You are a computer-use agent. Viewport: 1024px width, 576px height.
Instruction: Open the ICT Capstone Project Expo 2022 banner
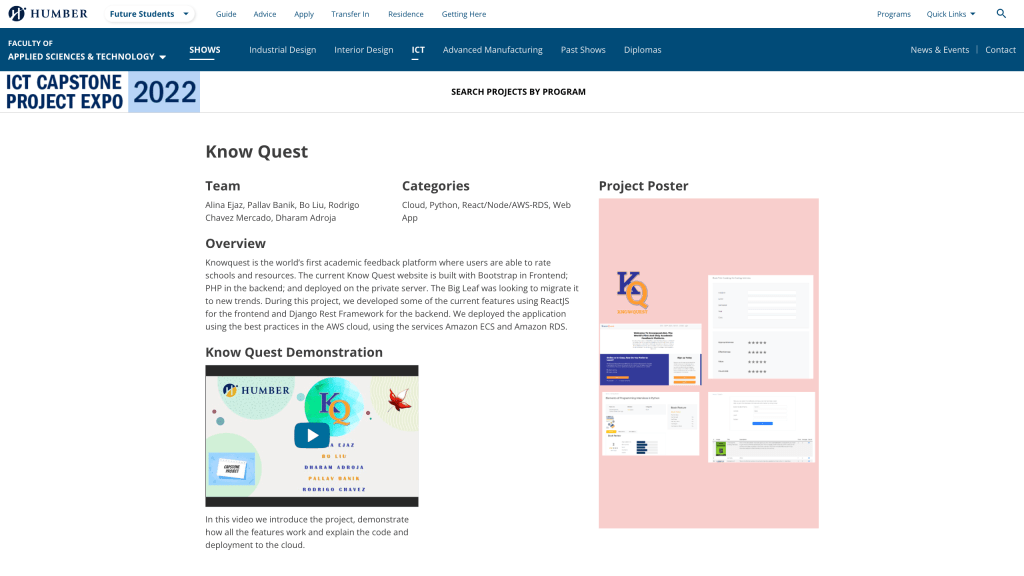click(x=100, y=92)
